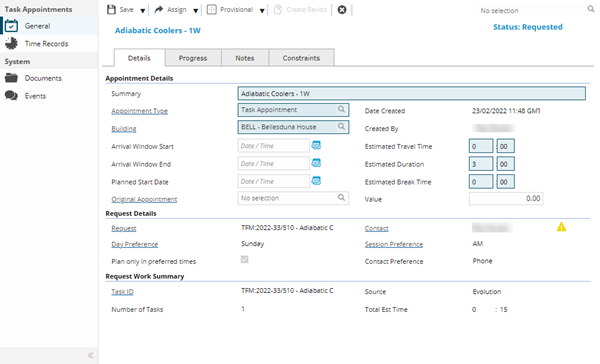
Task: Click the Session Preference link
Action: point(394,244)
